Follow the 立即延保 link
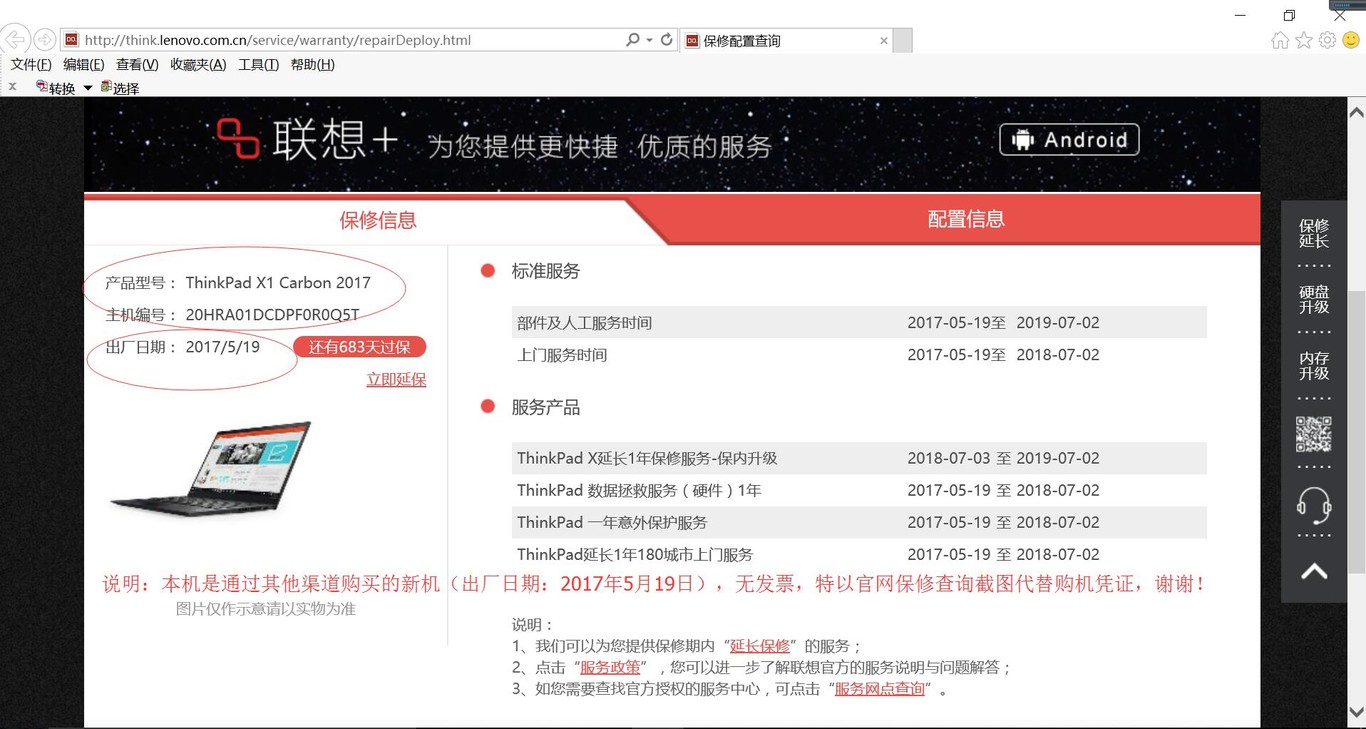This screenshot has width=1366, height=729. pos(396,379)
